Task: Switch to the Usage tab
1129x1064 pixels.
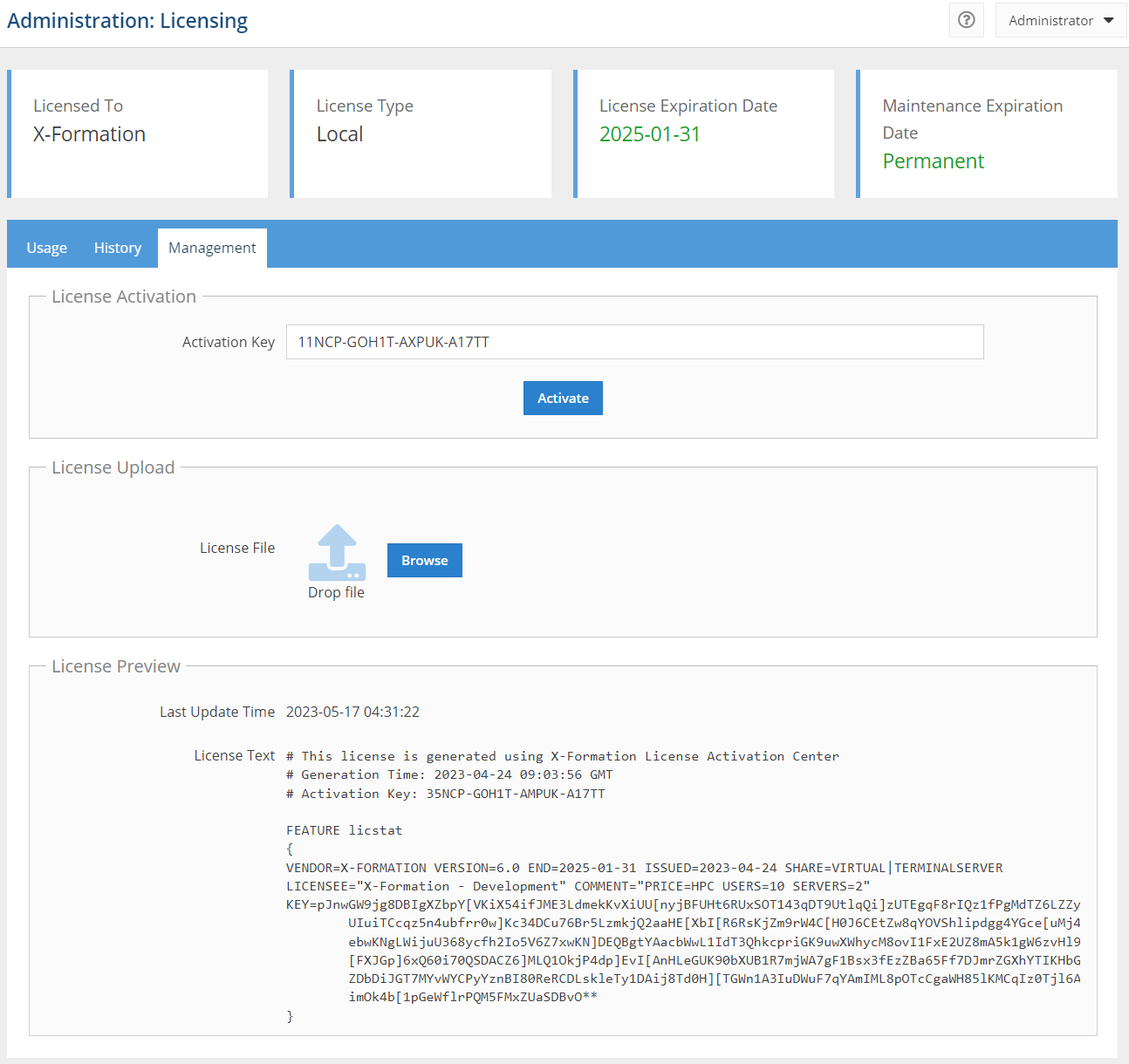Action: pos(47,248)
